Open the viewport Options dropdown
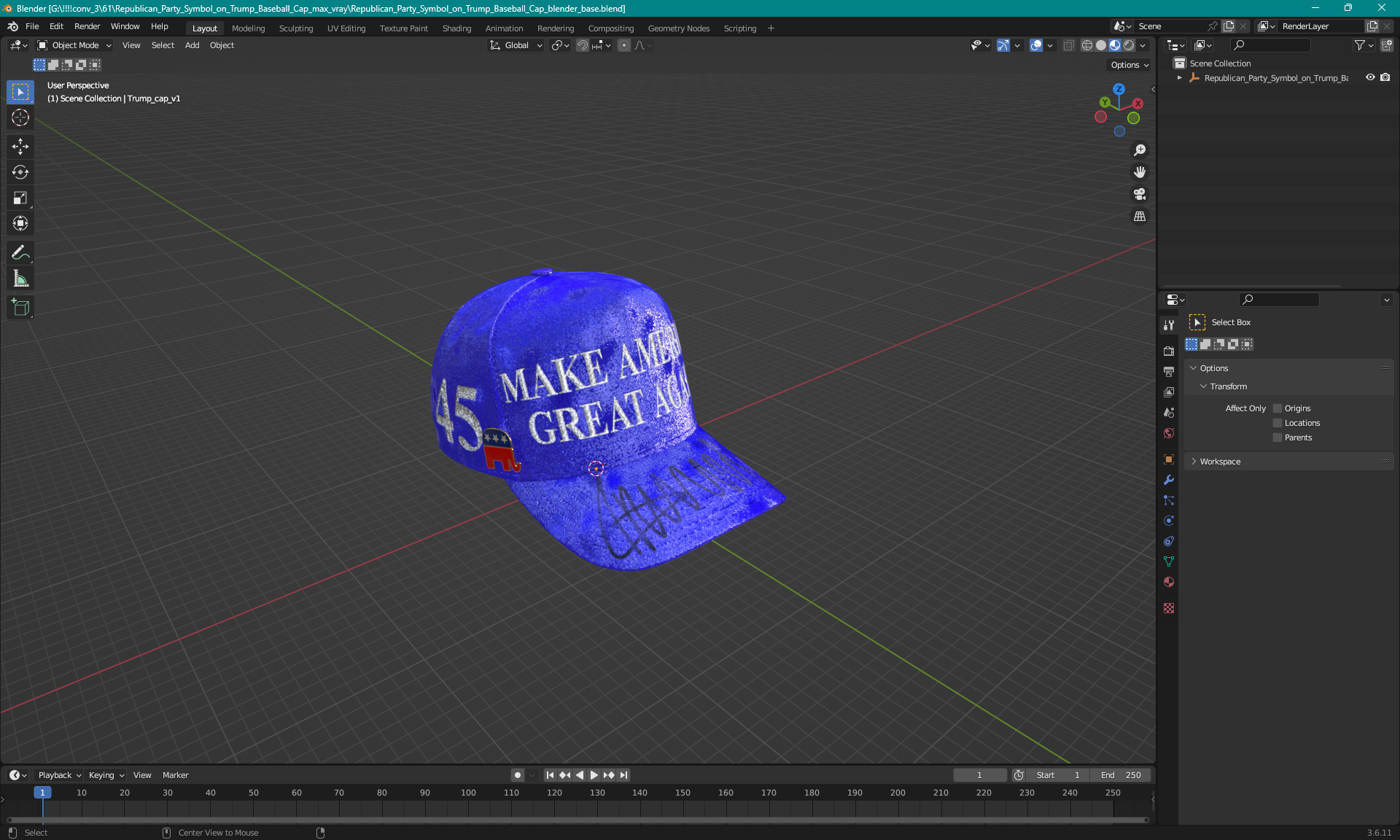The image size is (1400, 840). coord(1129,65)
